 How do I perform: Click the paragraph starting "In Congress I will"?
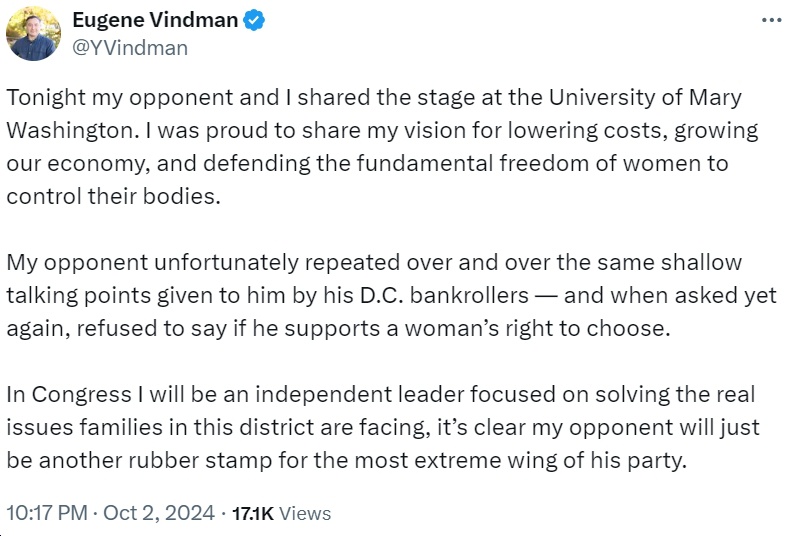[380, 428]
